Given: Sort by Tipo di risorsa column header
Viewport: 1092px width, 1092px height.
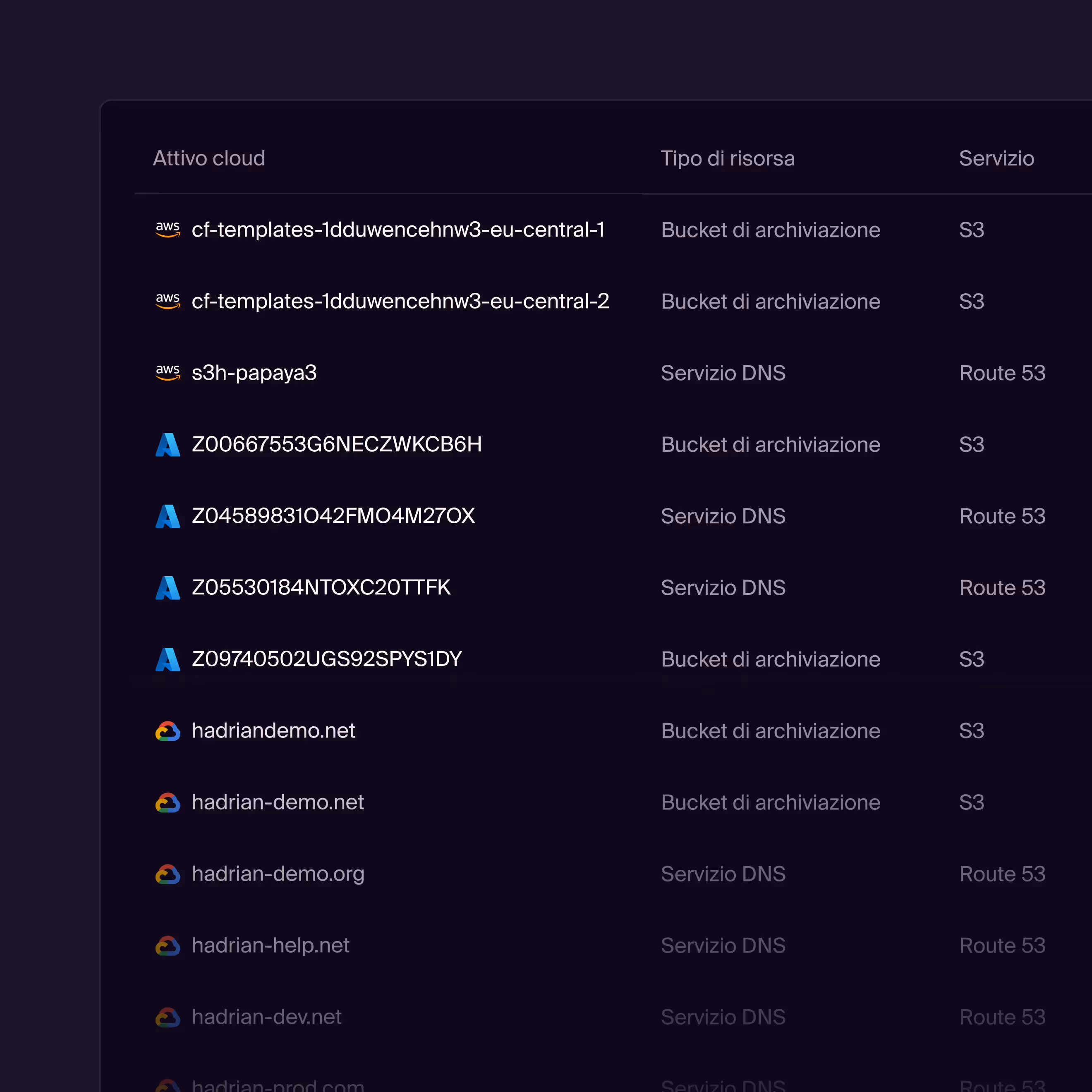Looking at the screenshot, I should click(728, 158).
